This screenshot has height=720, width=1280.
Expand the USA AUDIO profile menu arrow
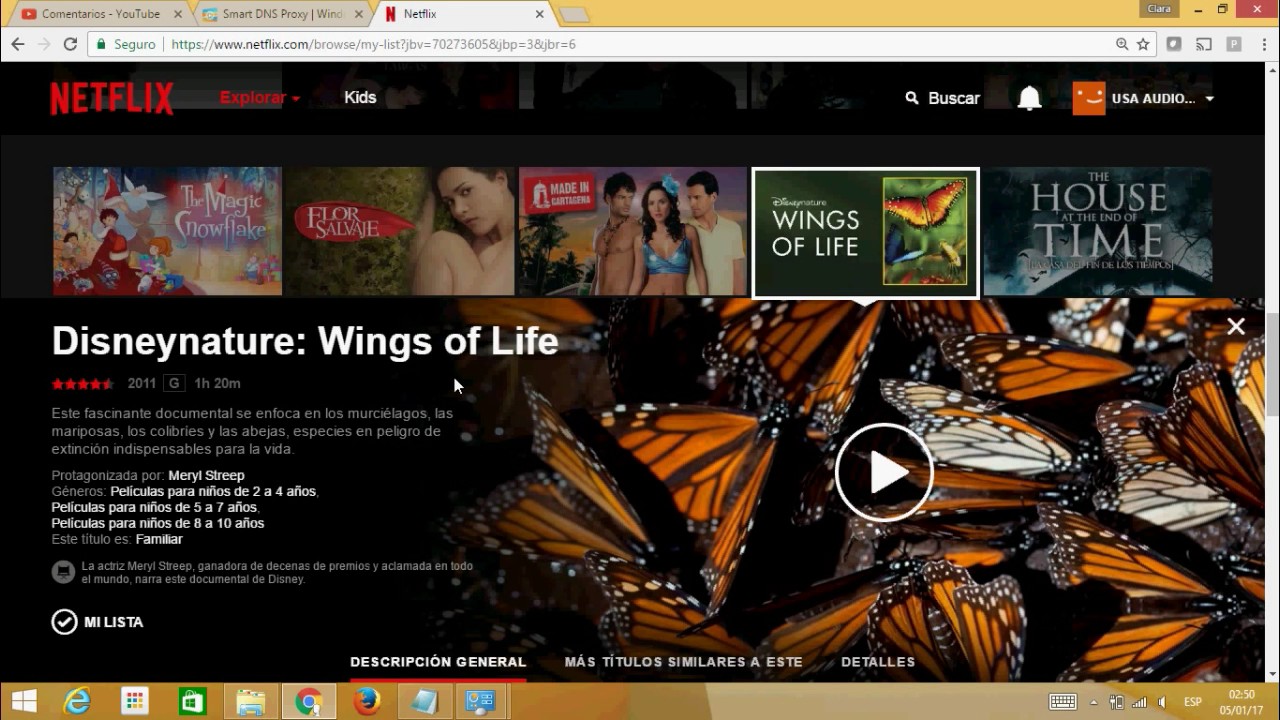coord(1209,98)
